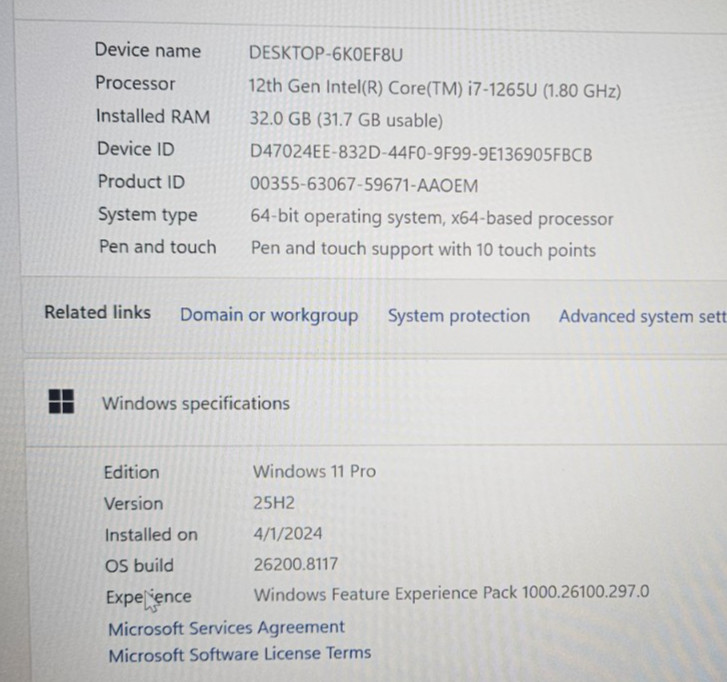Open the Domain or workgroup link

pos(269,315)
